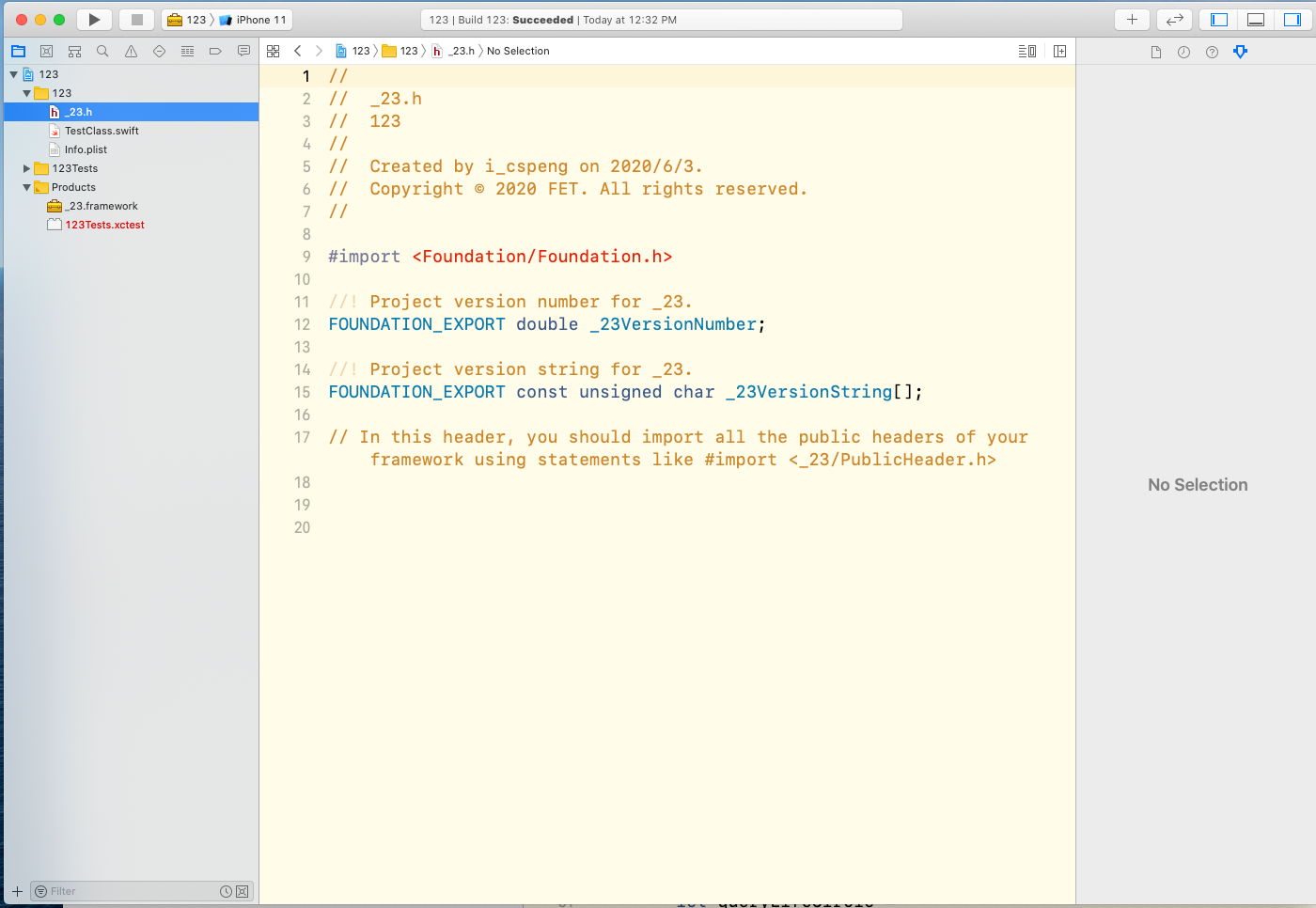Screen dimensions: 1316x908
Task: Collapse the Products group in navigator
Action: [x=26, y=187]
